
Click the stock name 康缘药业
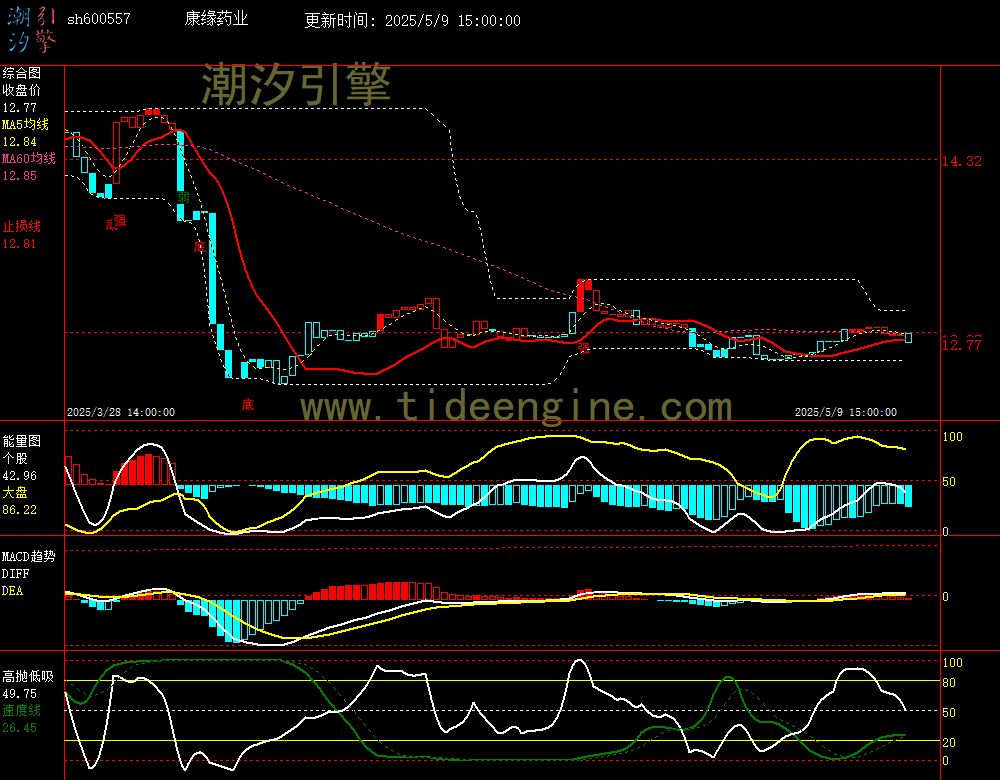(216, 18)
